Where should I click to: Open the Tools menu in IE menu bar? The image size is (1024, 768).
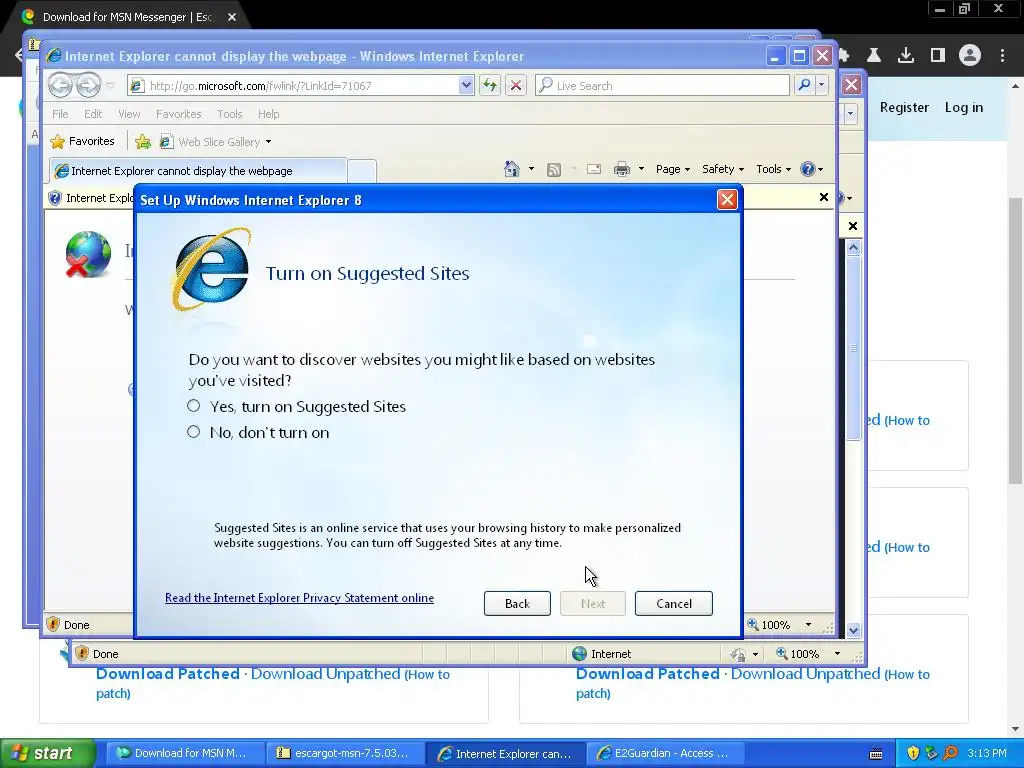(229, 114)
